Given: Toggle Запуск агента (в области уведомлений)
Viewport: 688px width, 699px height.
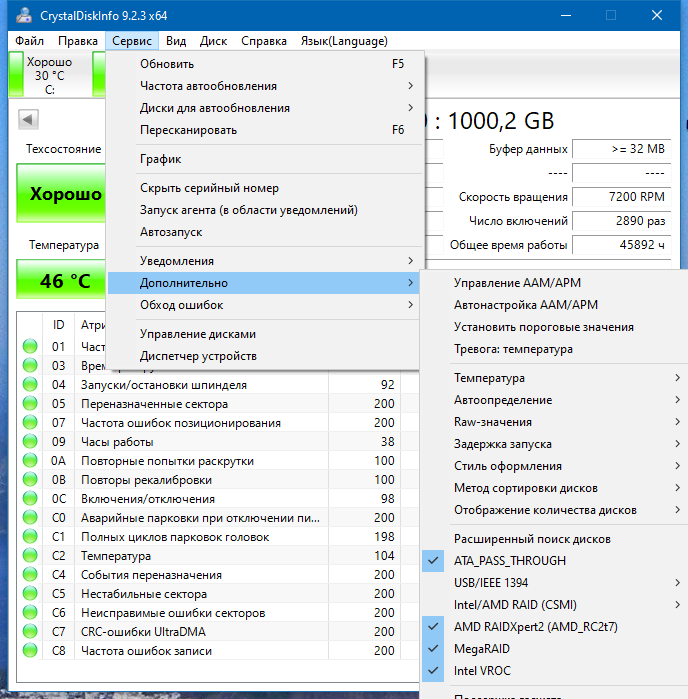Looking at the screenshot, I should 263,210.
